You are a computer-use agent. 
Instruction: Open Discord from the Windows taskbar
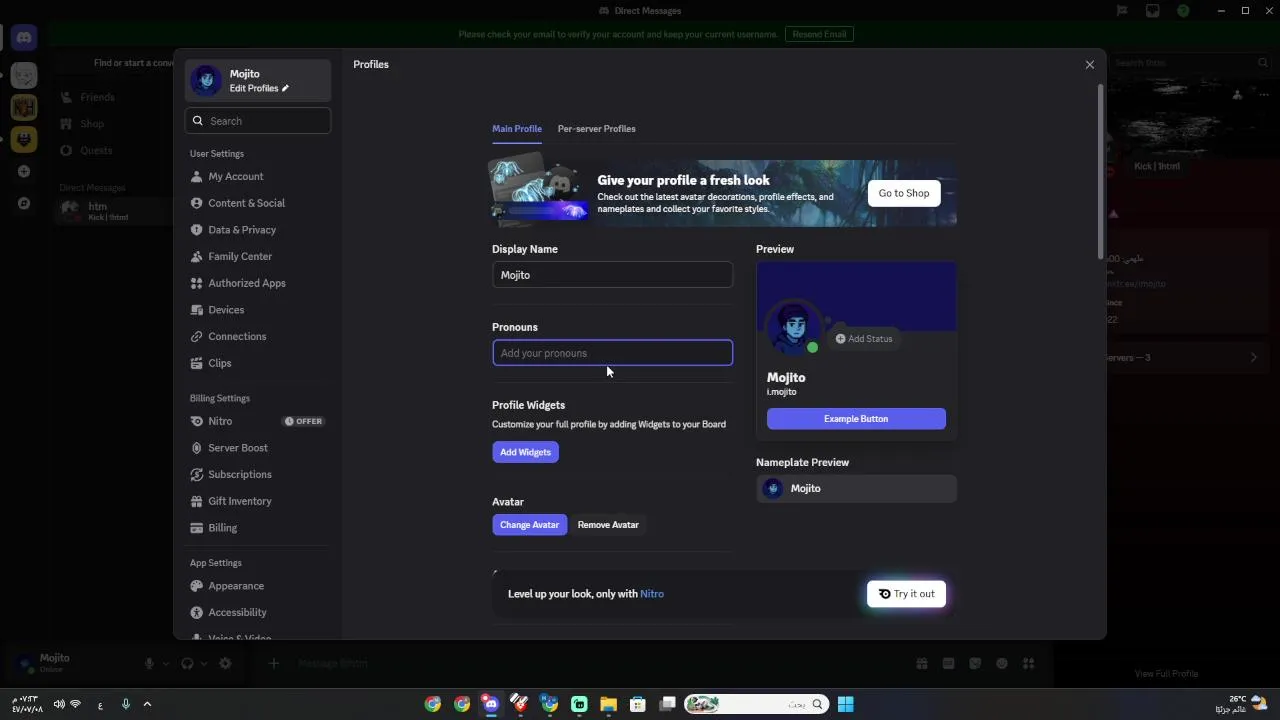tap(490, 704)
